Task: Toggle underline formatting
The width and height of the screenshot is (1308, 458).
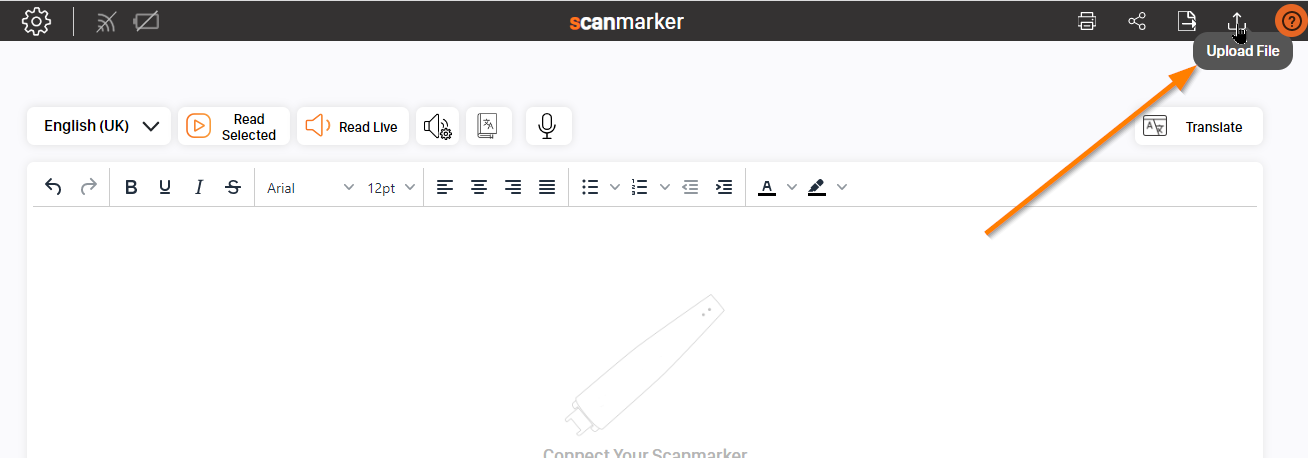Action: pos(165,187)
